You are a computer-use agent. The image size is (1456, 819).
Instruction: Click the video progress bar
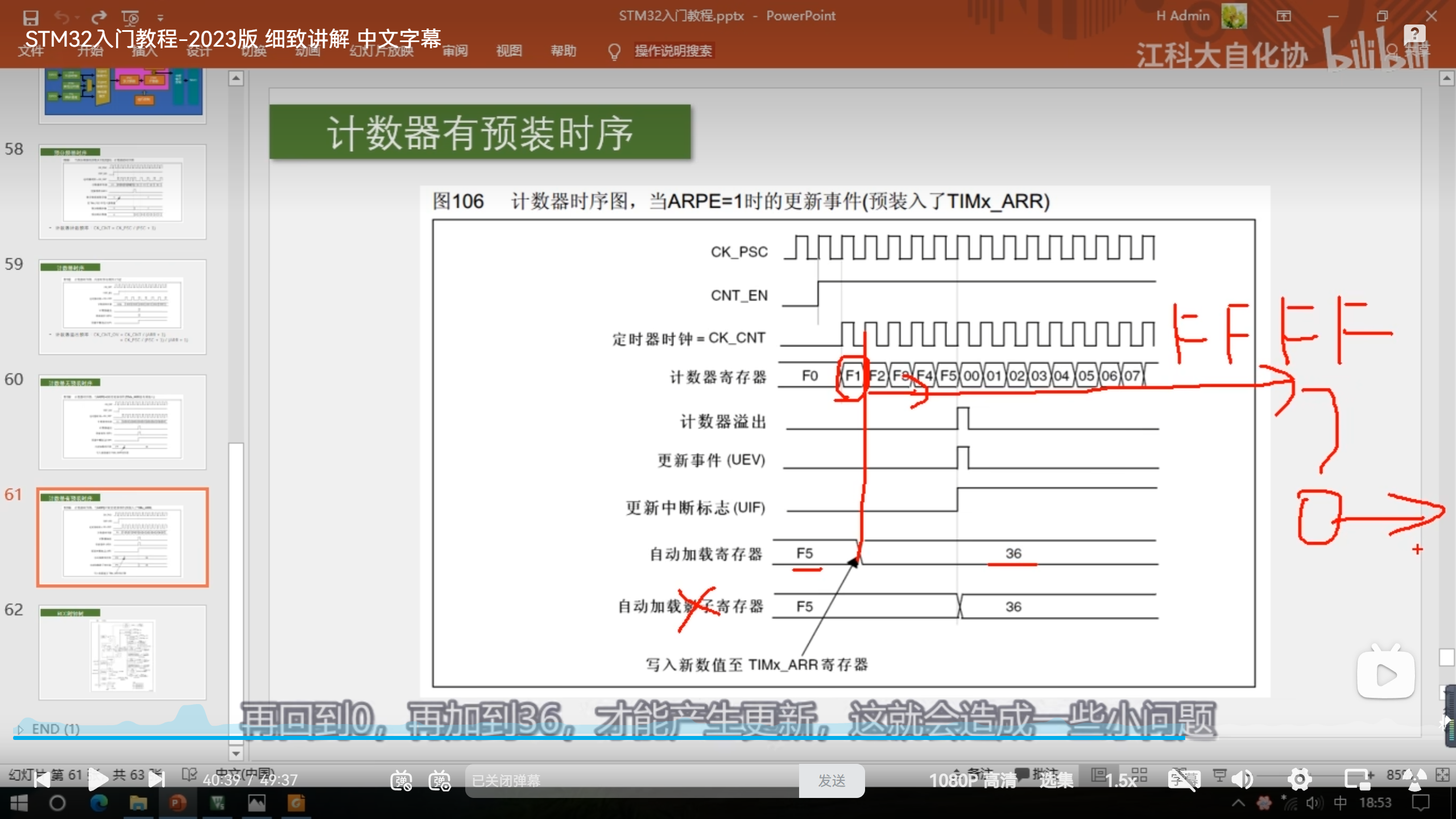click(x=728, y=738)
